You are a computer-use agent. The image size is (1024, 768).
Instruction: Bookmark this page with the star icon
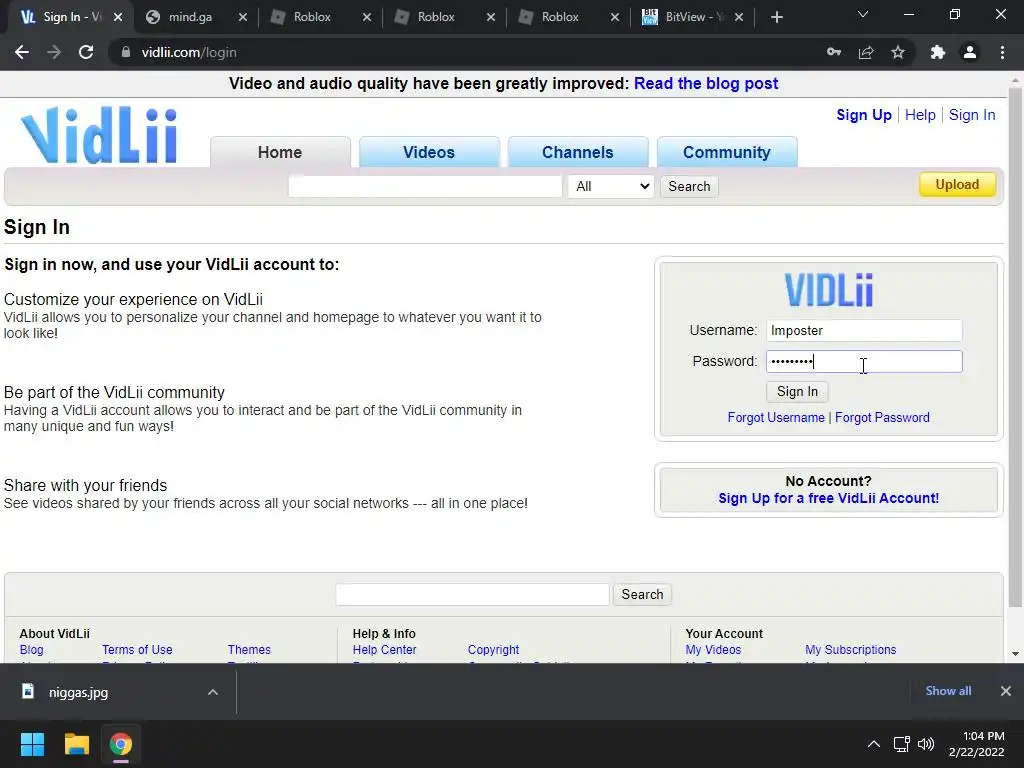pyautogui.click(x=898, y=52)
